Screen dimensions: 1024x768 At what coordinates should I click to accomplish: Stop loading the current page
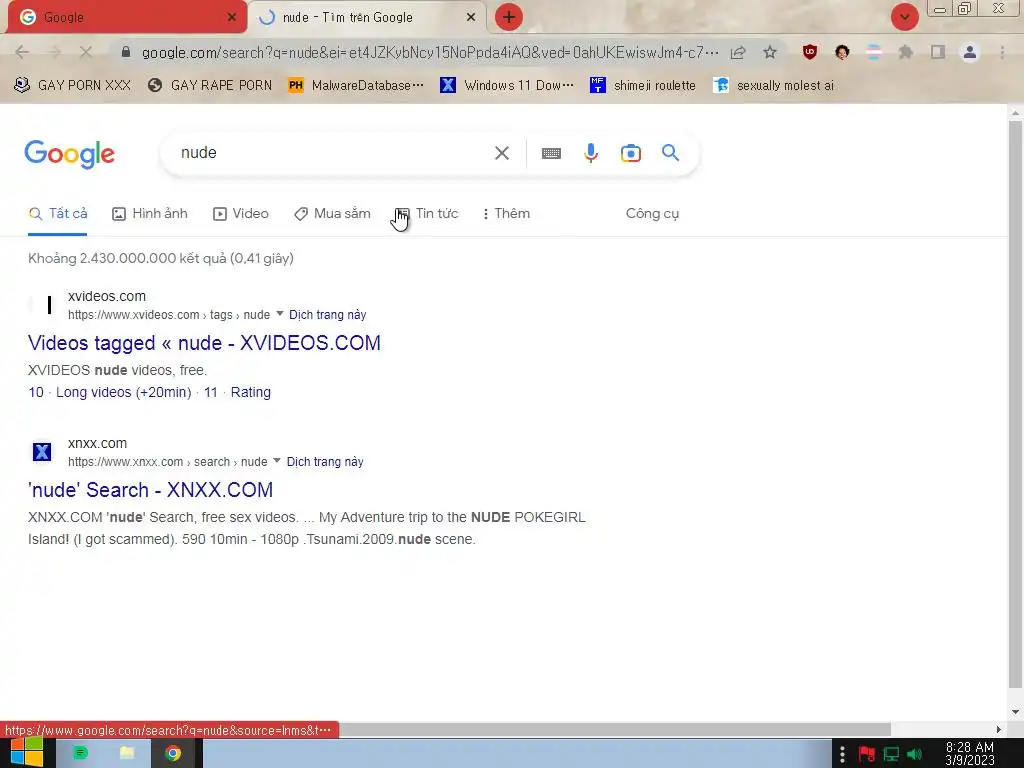(x=86, y=52)
